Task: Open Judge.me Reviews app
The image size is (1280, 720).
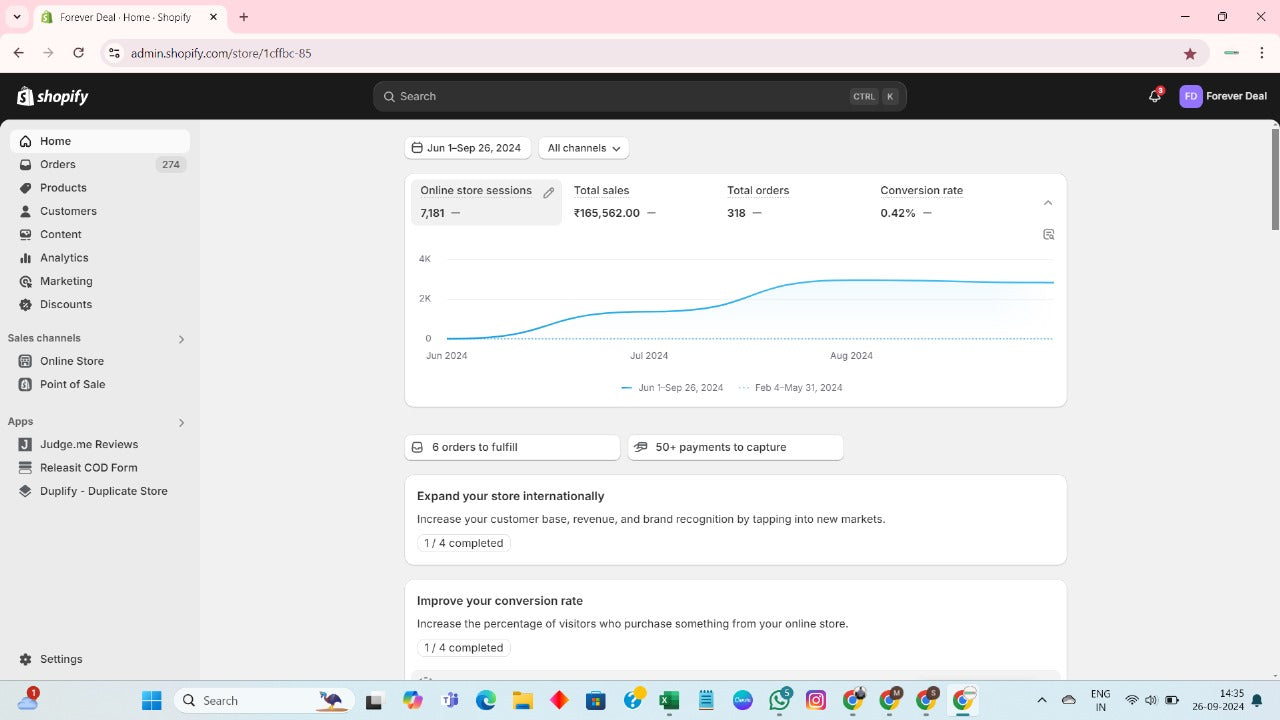Action: (88, 444)
